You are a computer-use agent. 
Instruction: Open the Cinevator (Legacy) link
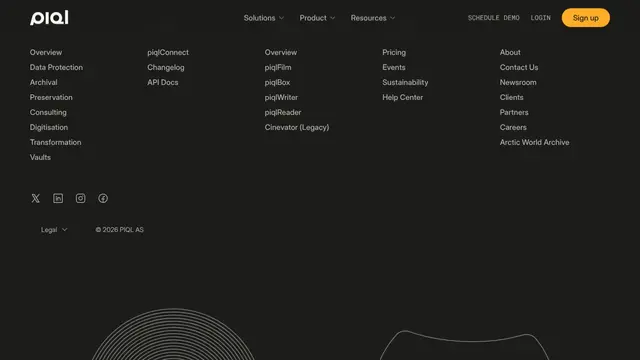297,127
